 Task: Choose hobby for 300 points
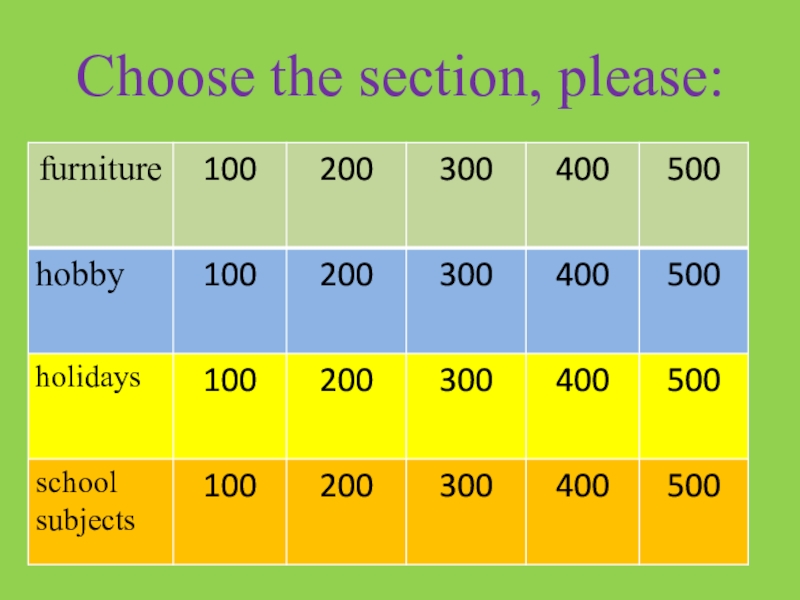466,275
